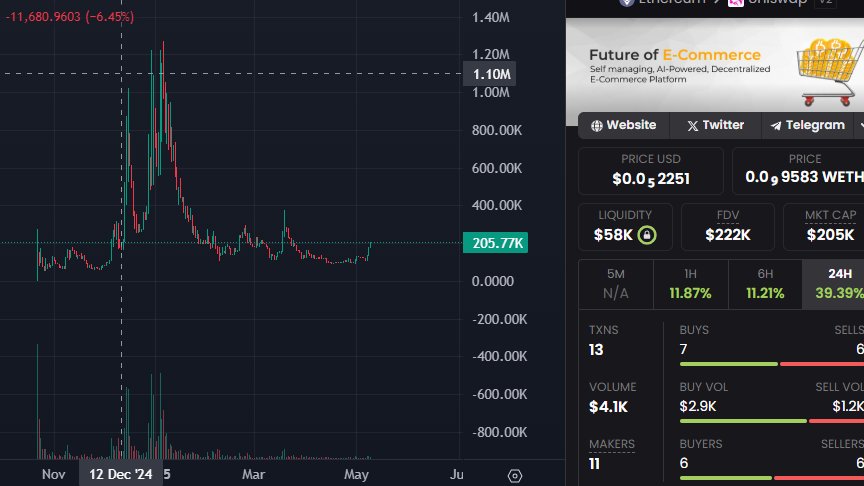Viewport: 864px width, 486px height.
Task: Click the BUYS count 7
Action: (683, 349)
